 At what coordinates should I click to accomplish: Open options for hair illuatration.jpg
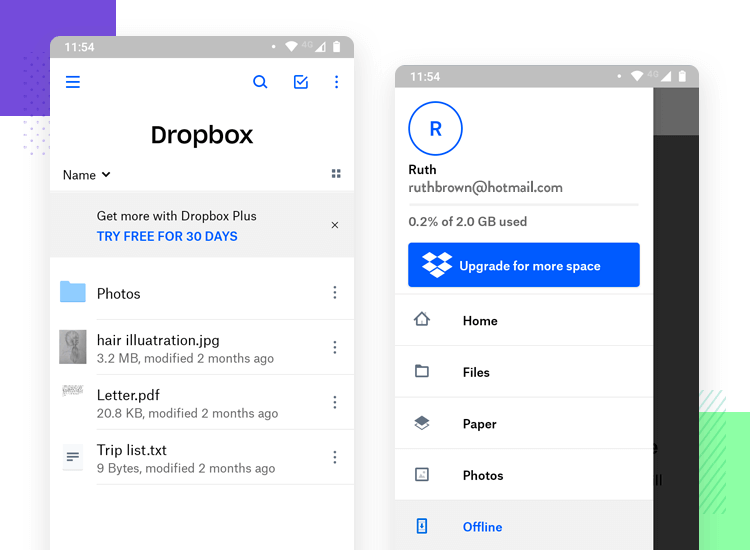(x=335, y=347)
